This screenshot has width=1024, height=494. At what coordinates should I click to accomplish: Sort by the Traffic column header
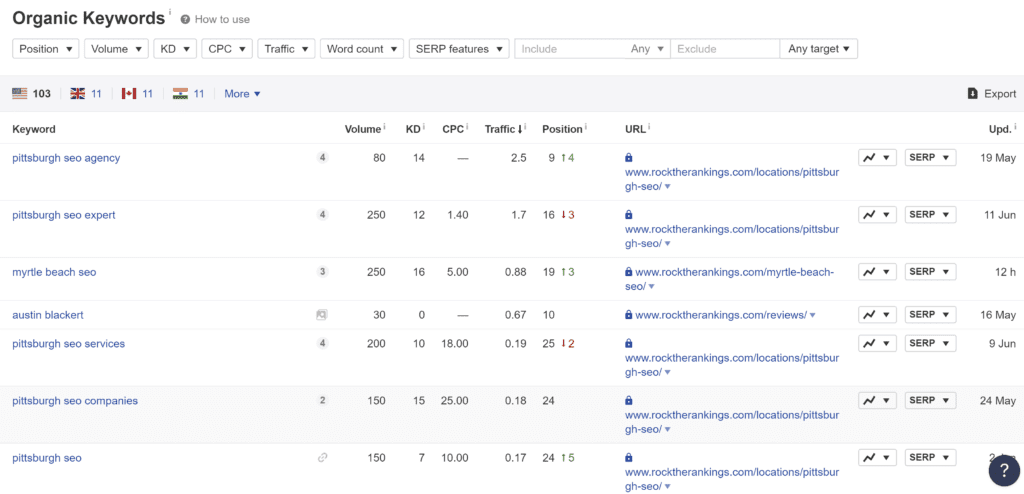(x=505, y=129)
